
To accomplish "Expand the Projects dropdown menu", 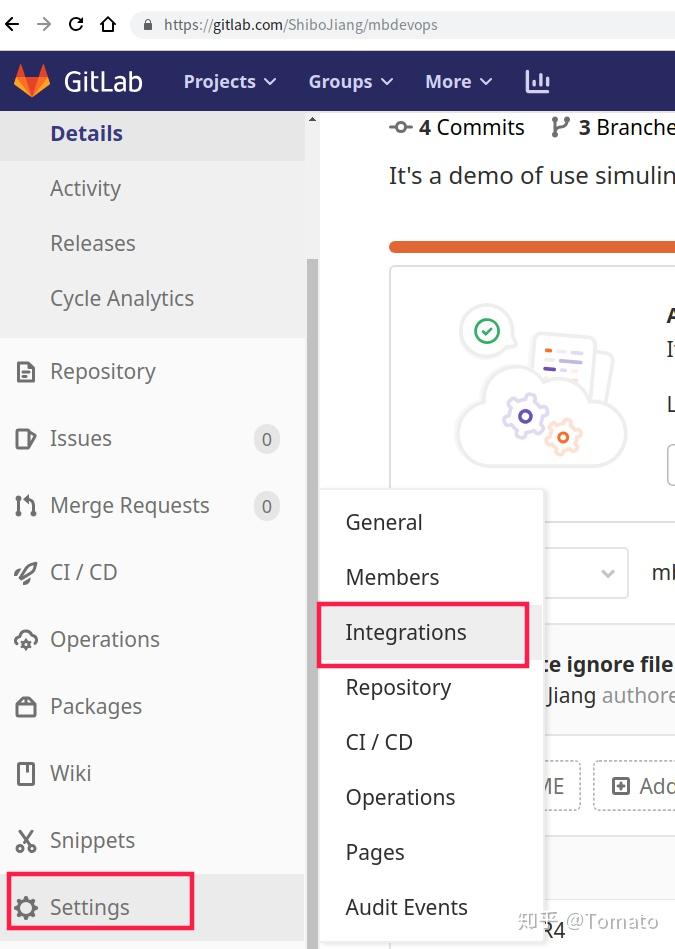I will click(x=229, y=82).
